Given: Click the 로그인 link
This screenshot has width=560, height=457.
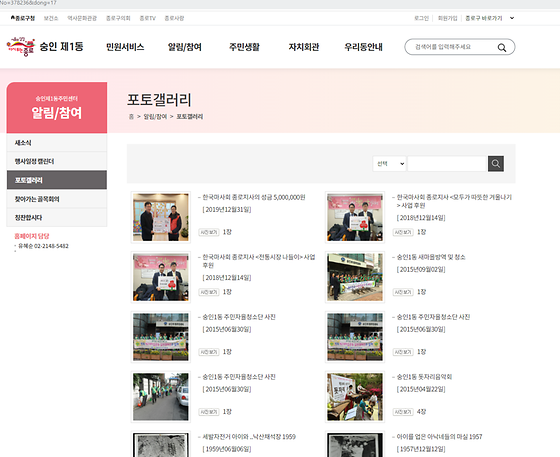Looking at the screenshot, I should 421,18.
